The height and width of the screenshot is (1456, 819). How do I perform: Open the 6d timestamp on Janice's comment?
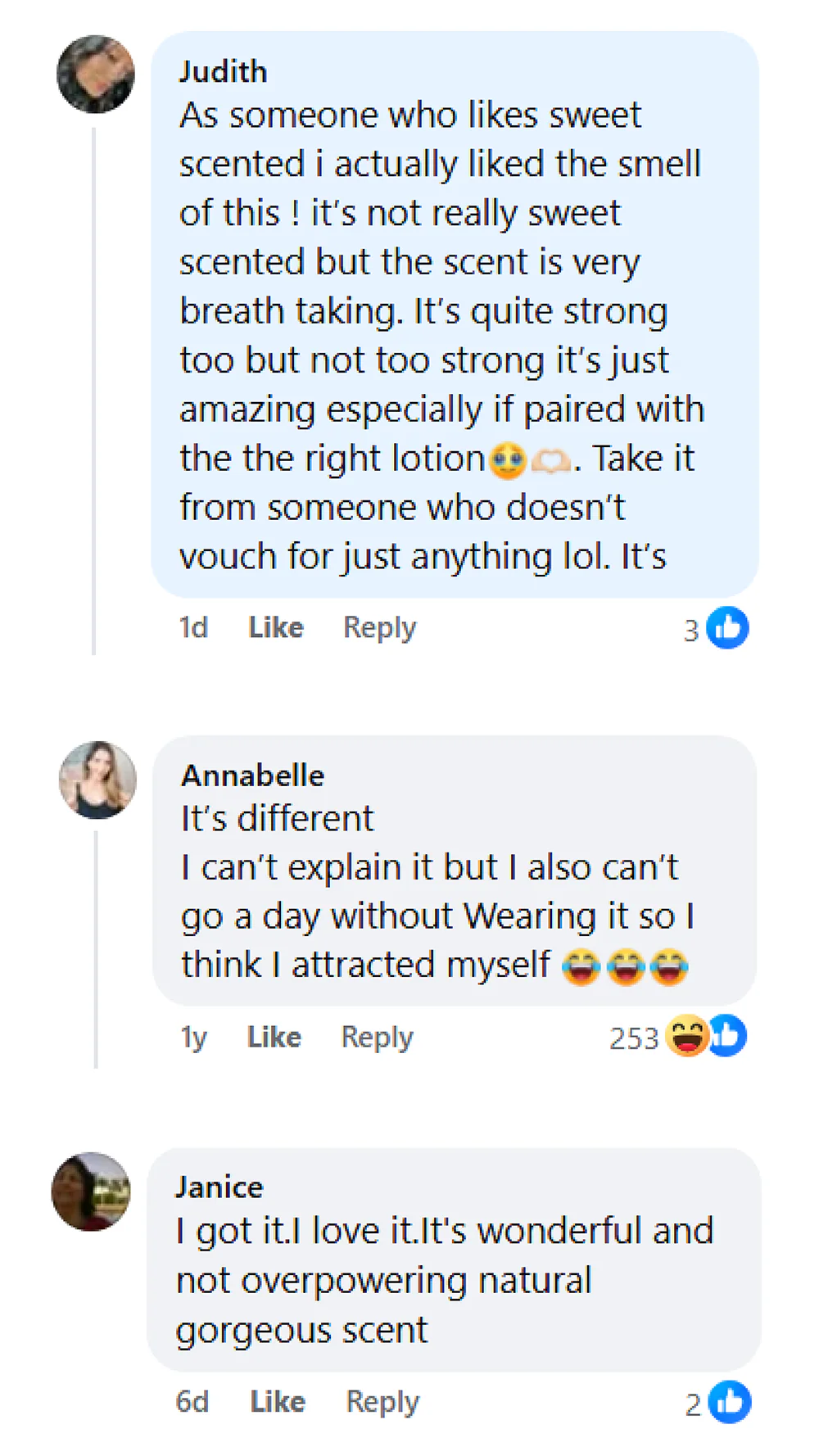coord(192,1401)
